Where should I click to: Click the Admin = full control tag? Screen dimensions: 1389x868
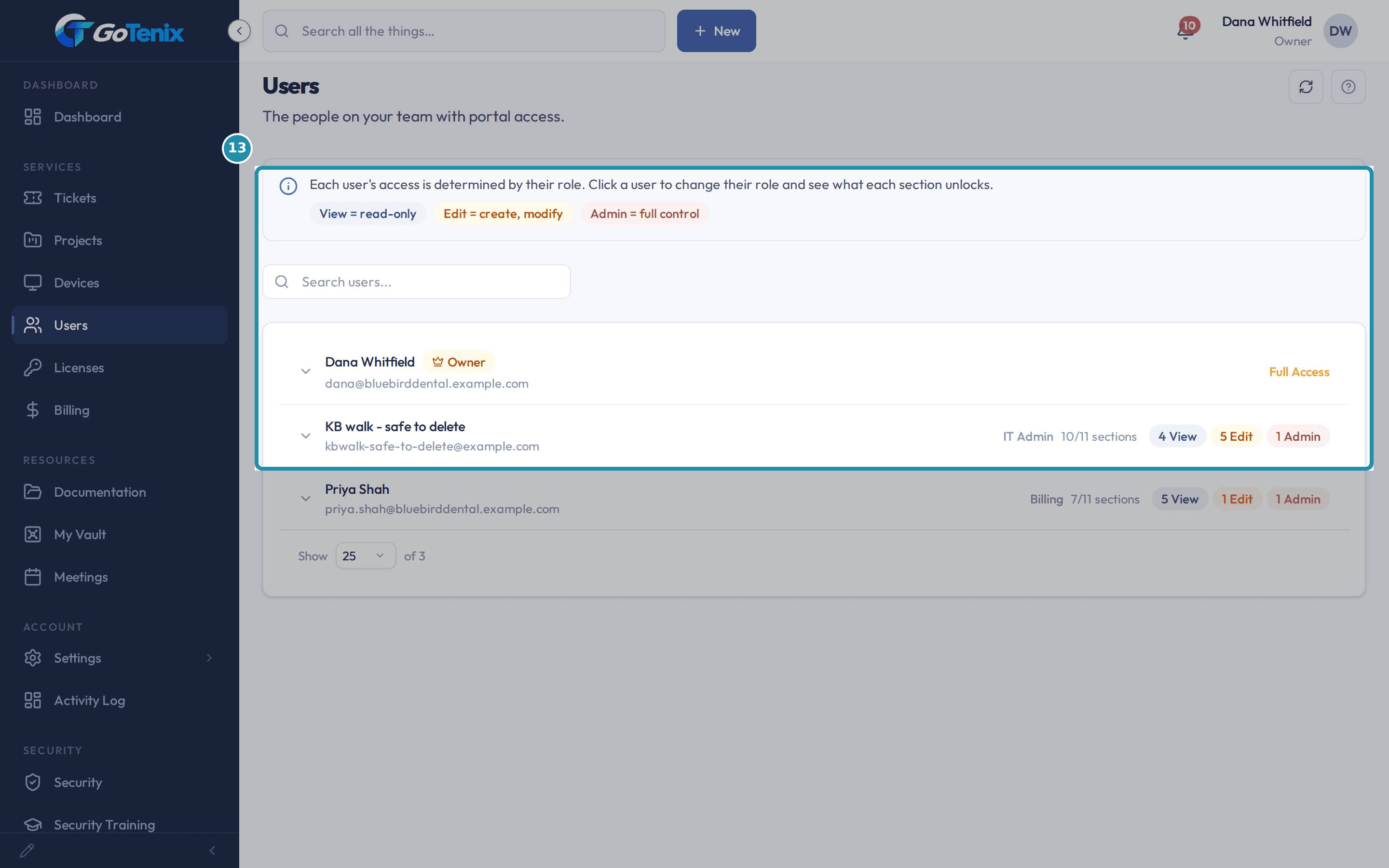coord(644,214)
